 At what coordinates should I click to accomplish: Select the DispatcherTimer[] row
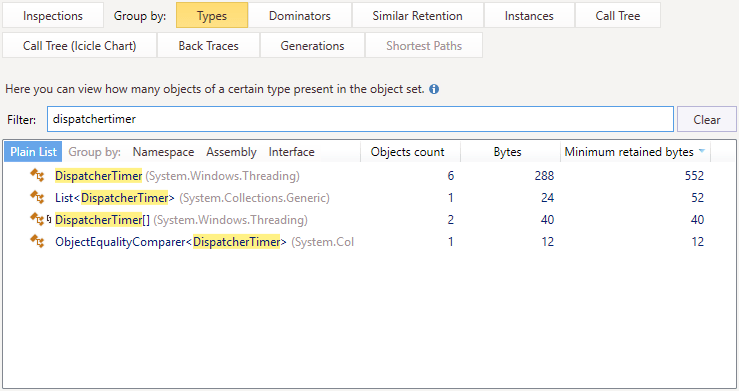tap(370, 220)
